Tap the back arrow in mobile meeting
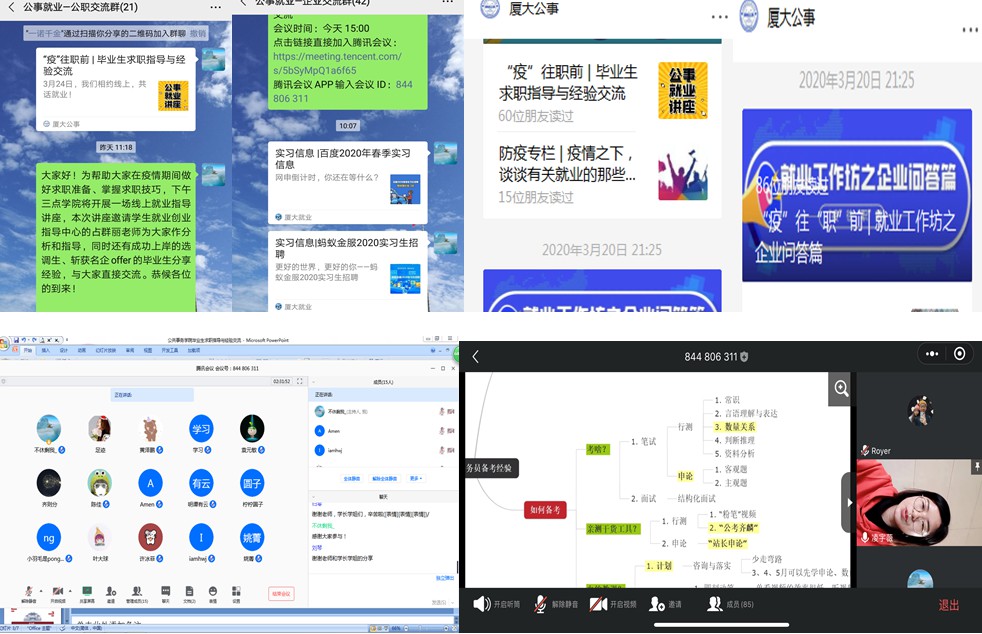Viewport: 982px width, 634px height. click(x=476, y=356)
